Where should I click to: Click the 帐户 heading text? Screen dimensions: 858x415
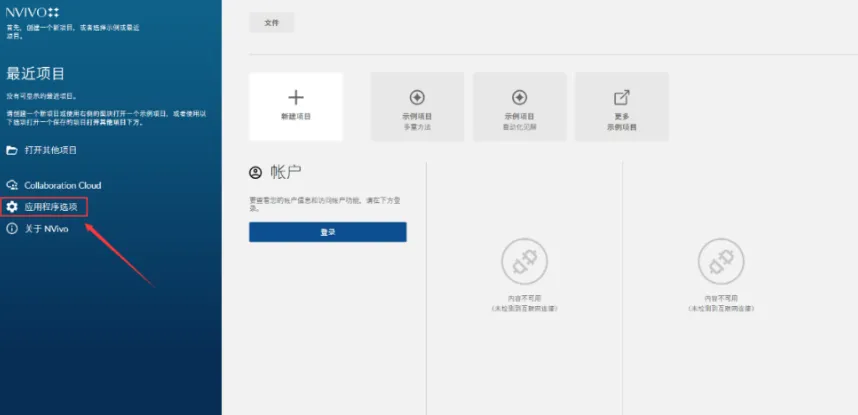(286, 172)
